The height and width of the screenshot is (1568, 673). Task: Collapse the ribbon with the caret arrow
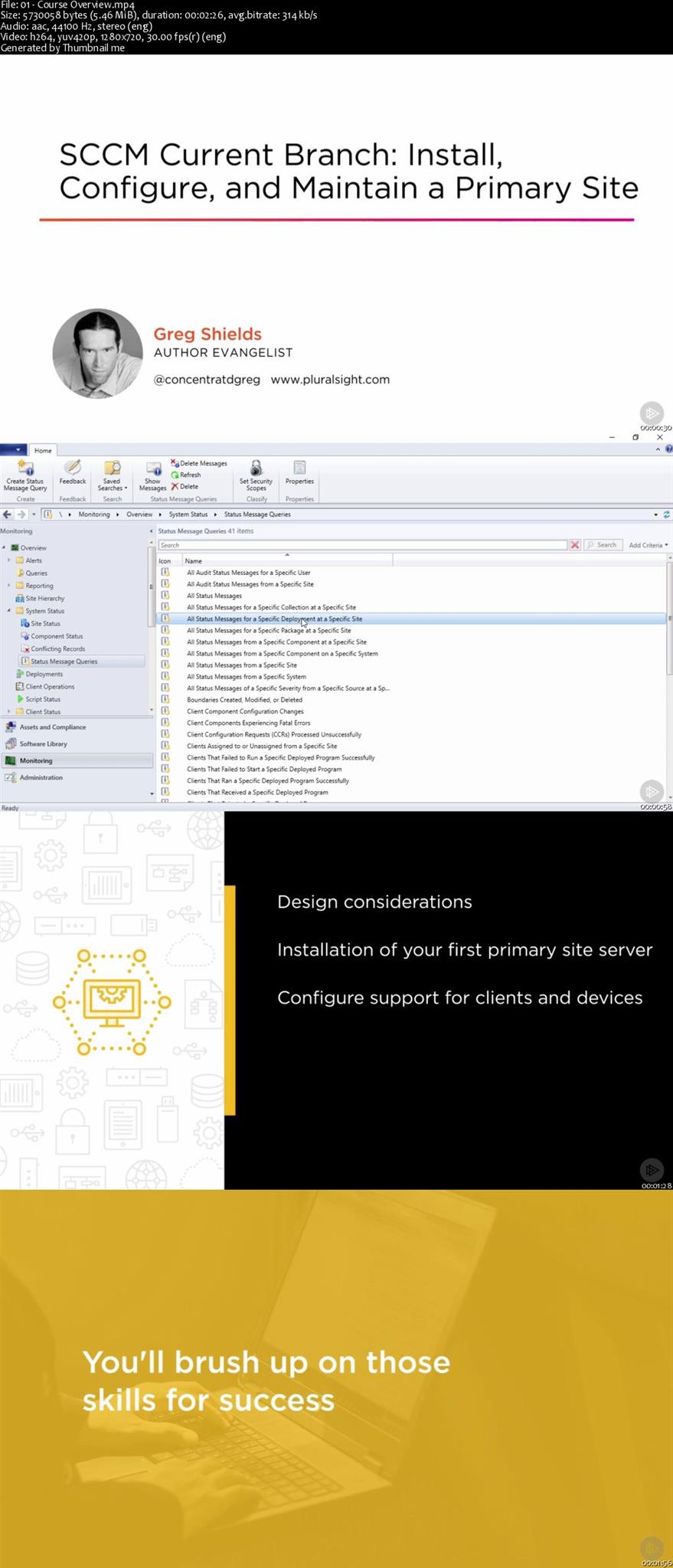[657, 450]
